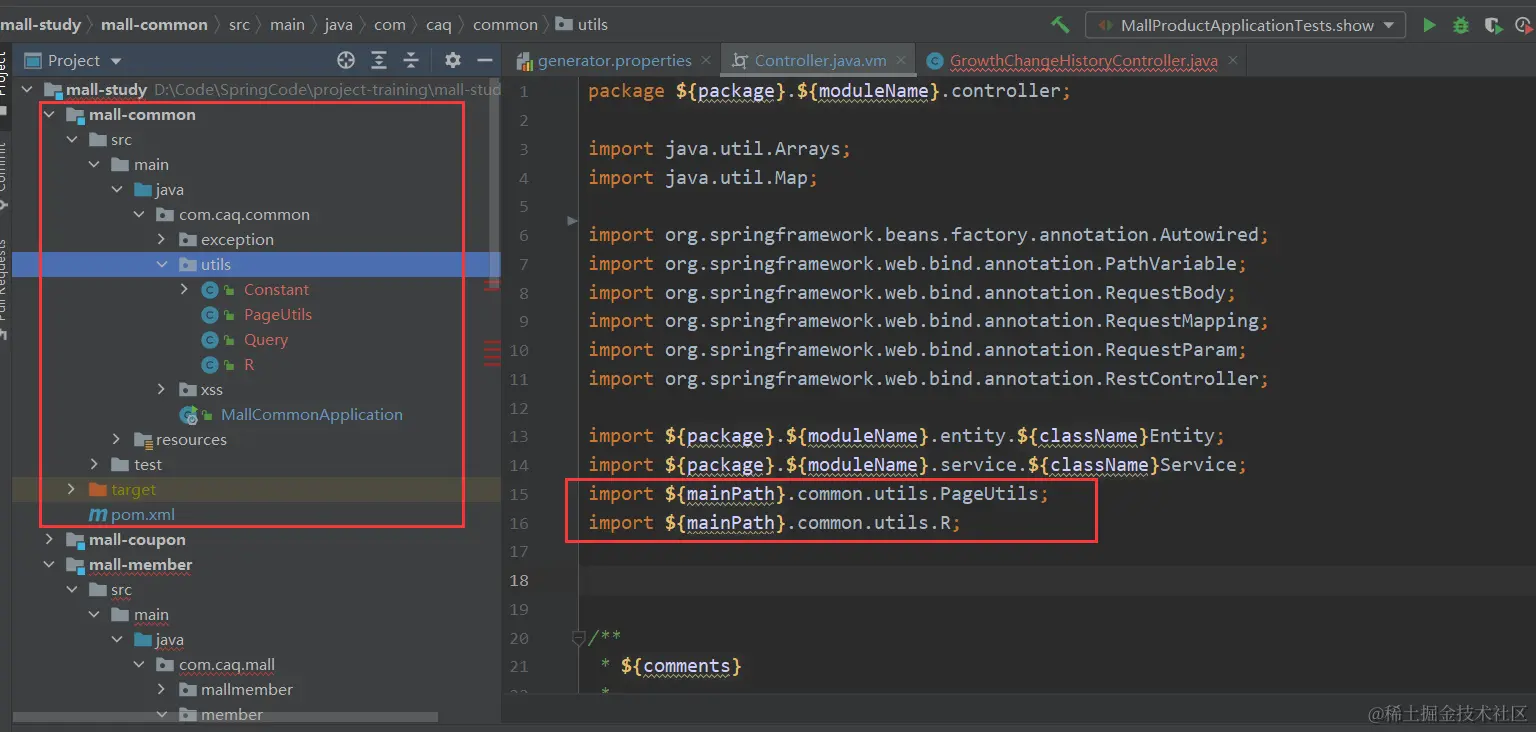Switch to Controller.java.vm tab

[820, 61]
